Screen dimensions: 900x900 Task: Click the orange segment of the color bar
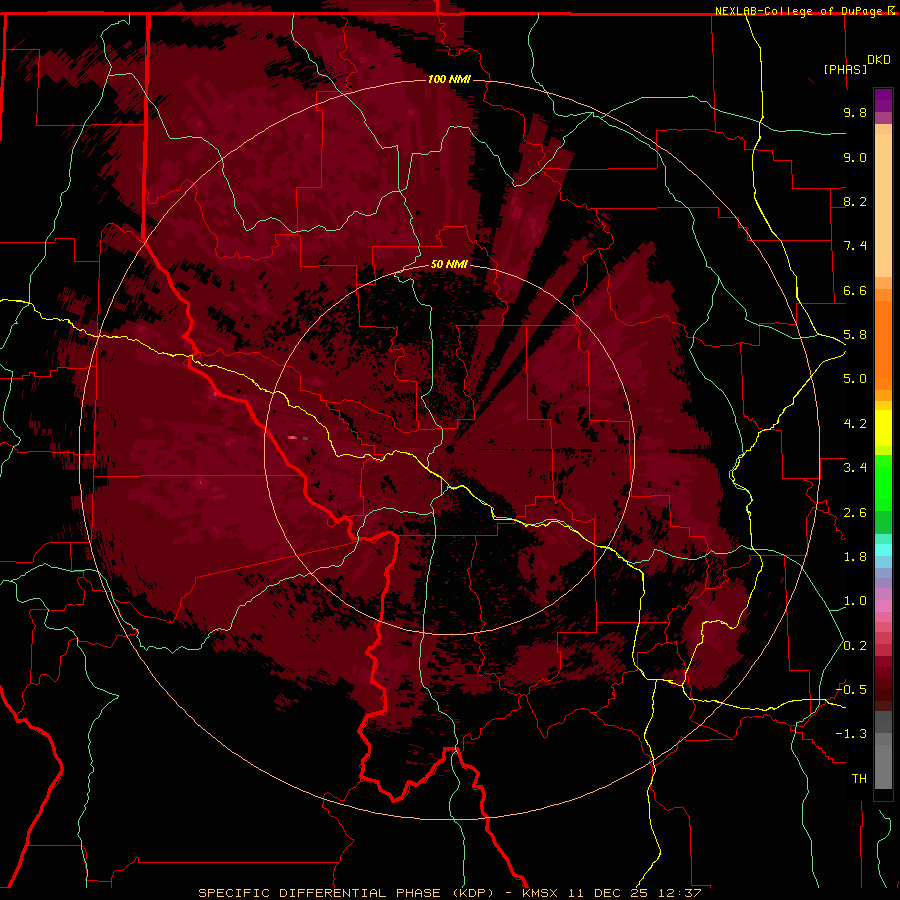(883, 344)
